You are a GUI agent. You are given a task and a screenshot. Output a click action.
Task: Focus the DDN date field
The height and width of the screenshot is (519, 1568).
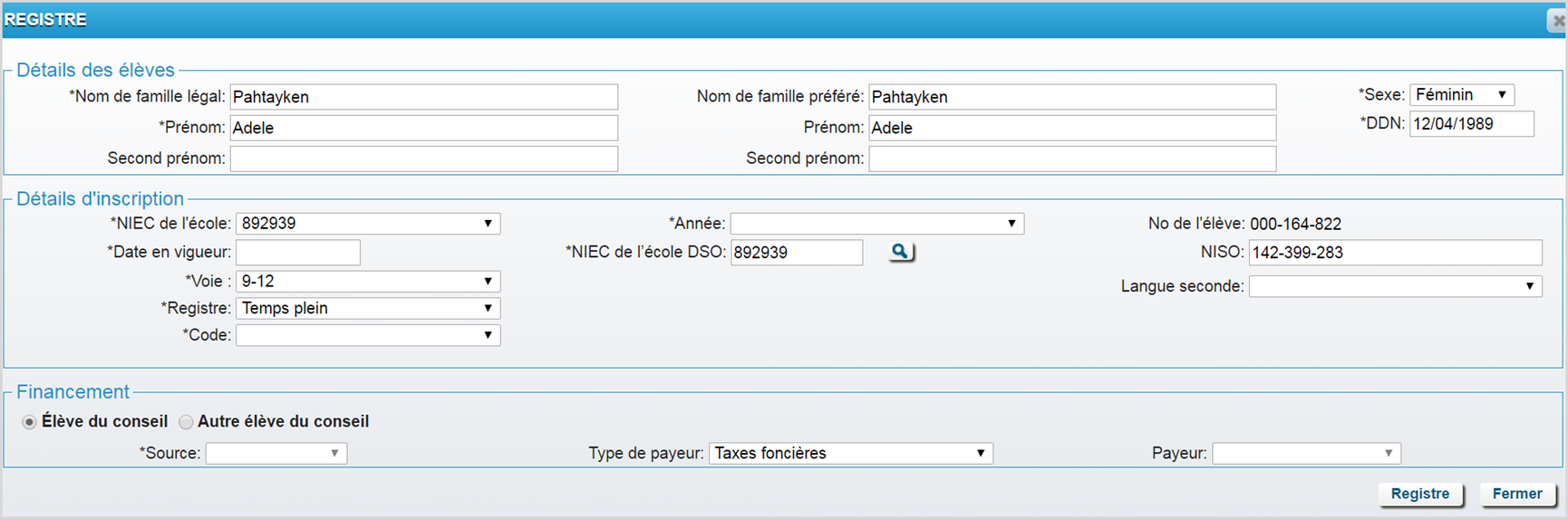pos(1471,124)
